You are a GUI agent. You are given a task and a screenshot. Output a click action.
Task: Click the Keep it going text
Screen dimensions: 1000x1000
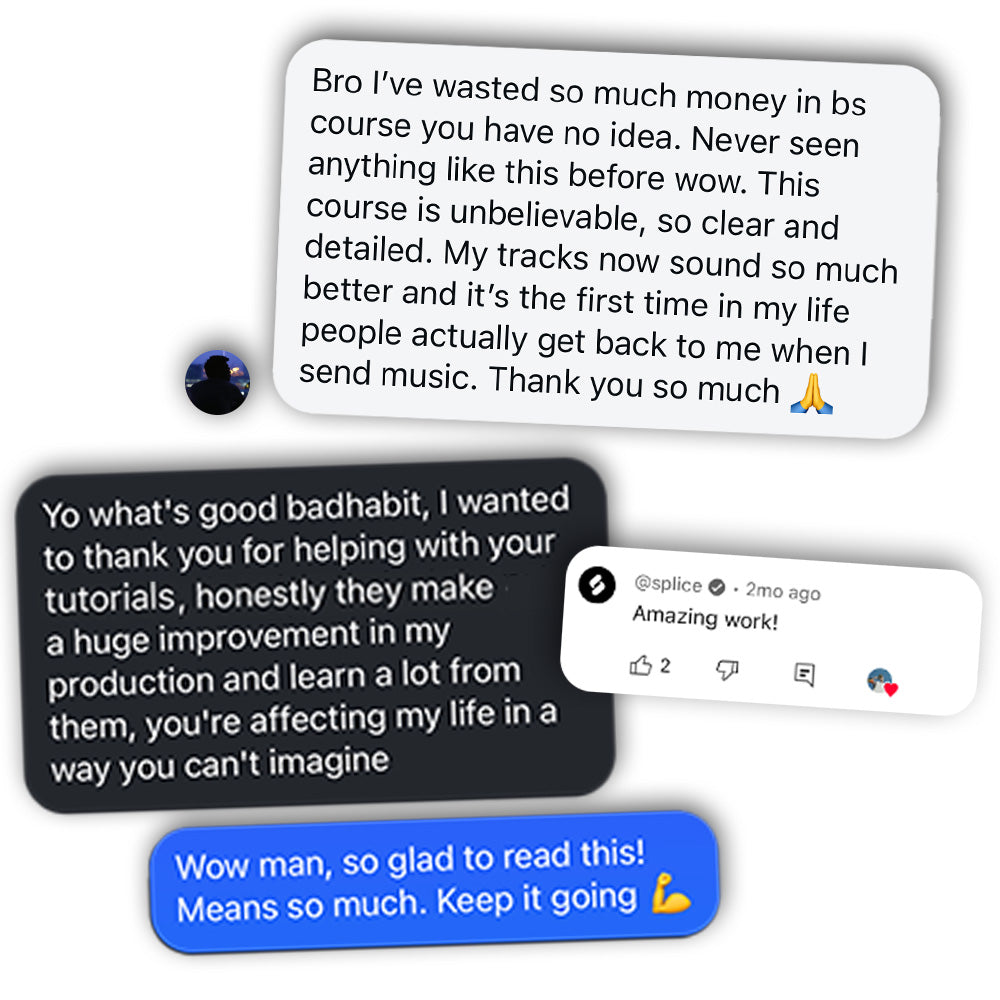pyautogui.click(x=537, y=899)
